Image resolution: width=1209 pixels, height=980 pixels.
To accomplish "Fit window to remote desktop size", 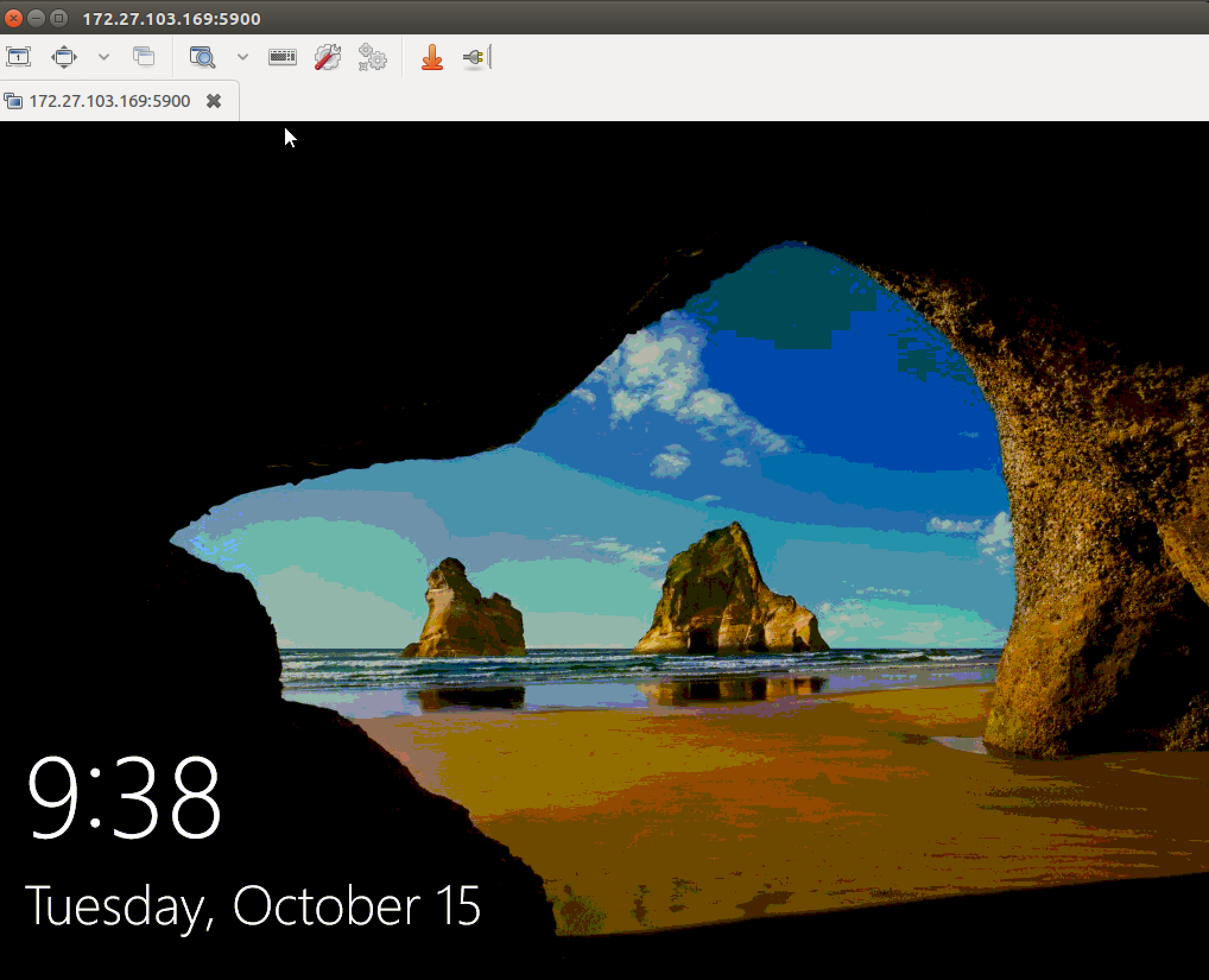I will (x=64, y=57).
